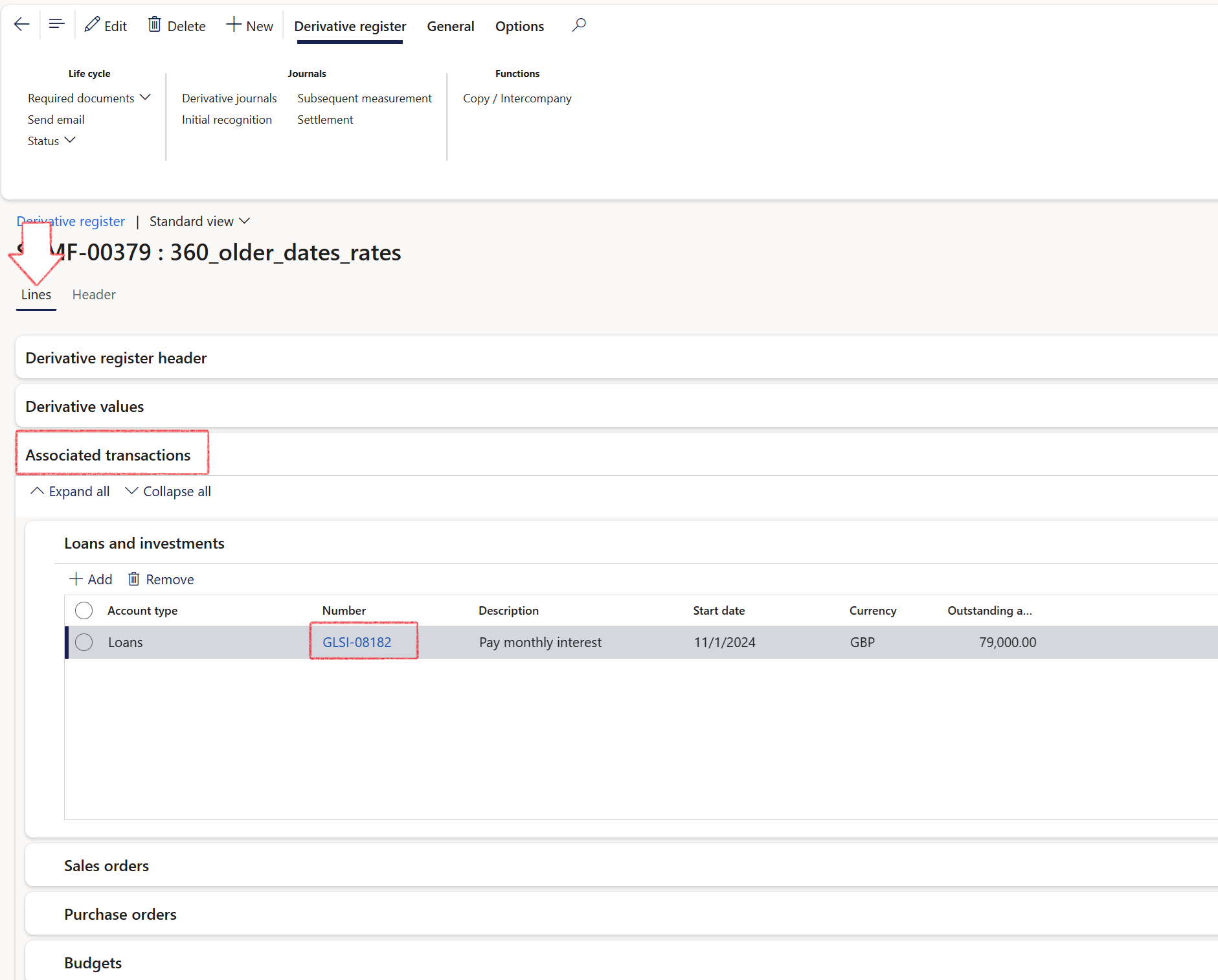1218x980 pixels.
Task: Open the GLSI-08182 loan link
Action: 357,642
